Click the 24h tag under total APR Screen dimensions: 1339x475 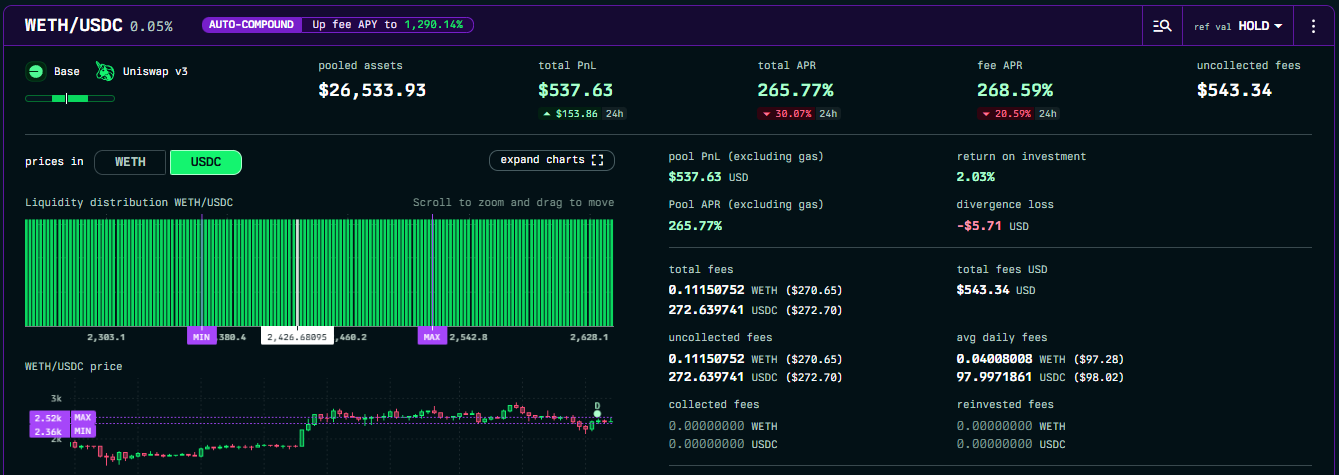828,114
